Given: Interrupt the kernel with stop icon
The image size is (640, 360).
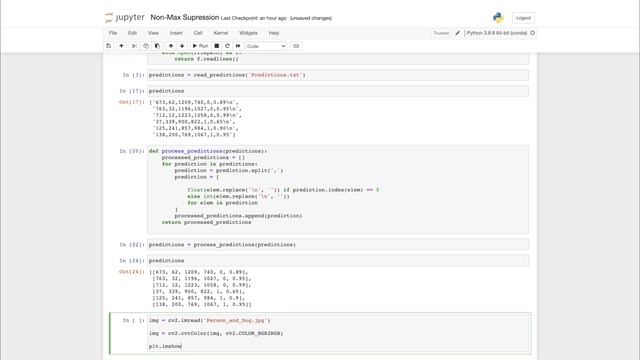Looking at the screenshot, I should 217,46.
